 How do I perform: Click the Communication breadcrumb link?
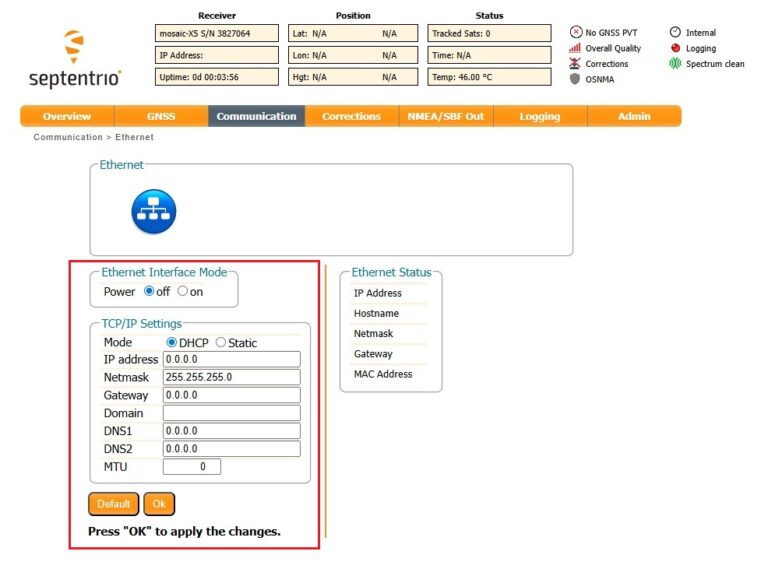point(68,137)
